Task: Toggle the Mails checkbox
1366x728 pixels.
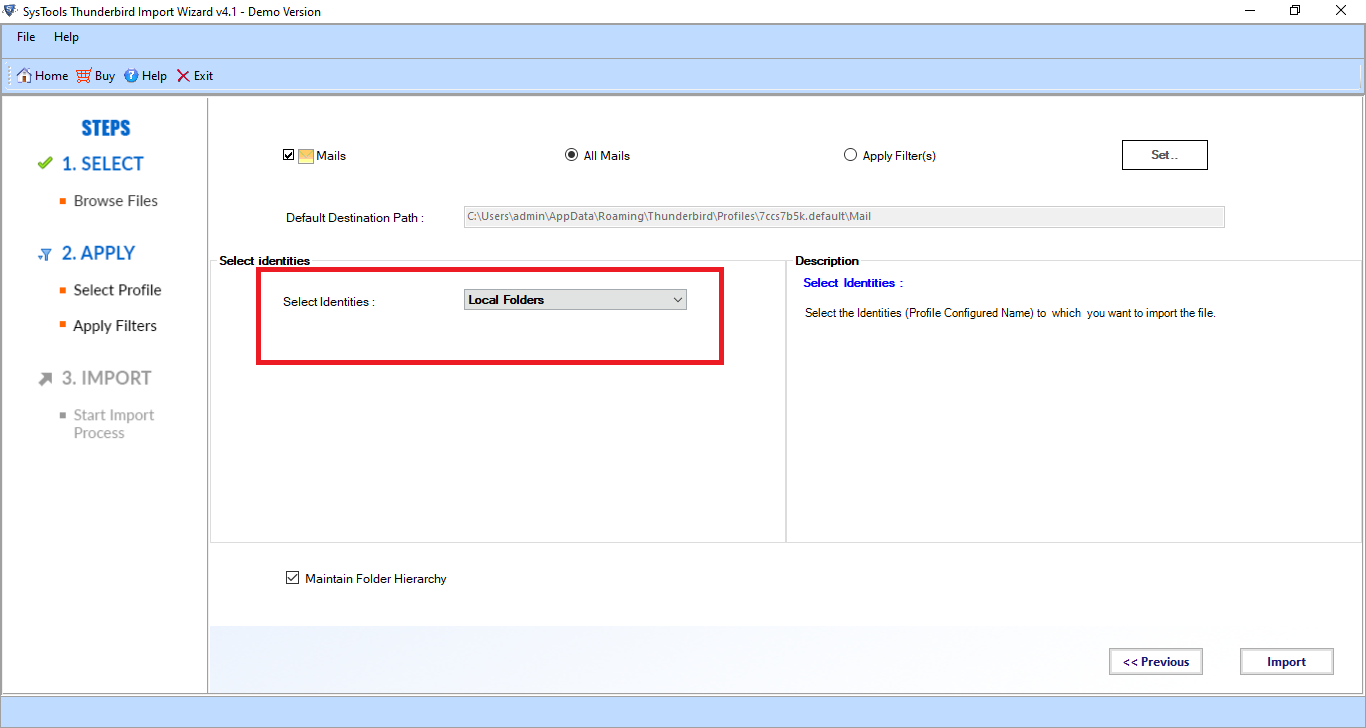Action: pyautogui.click(x=289, y=155)
